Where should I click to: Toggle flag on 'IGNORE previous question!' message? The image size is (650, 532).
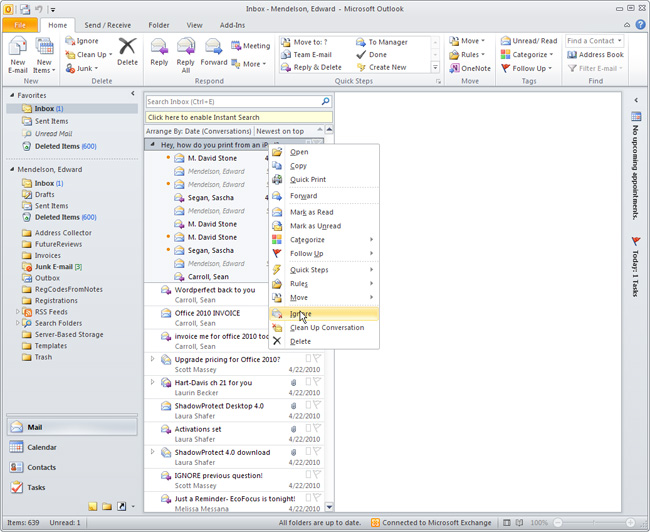[317, 474]
